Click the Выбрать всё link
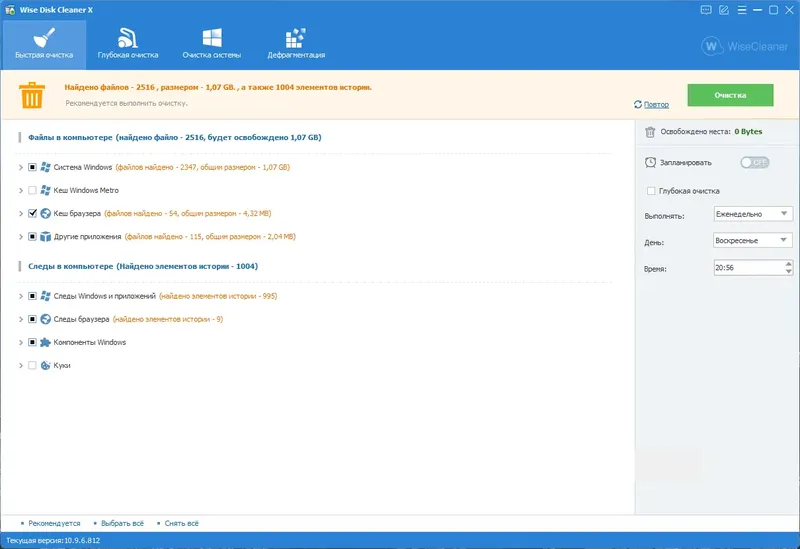 coord(122,523)
